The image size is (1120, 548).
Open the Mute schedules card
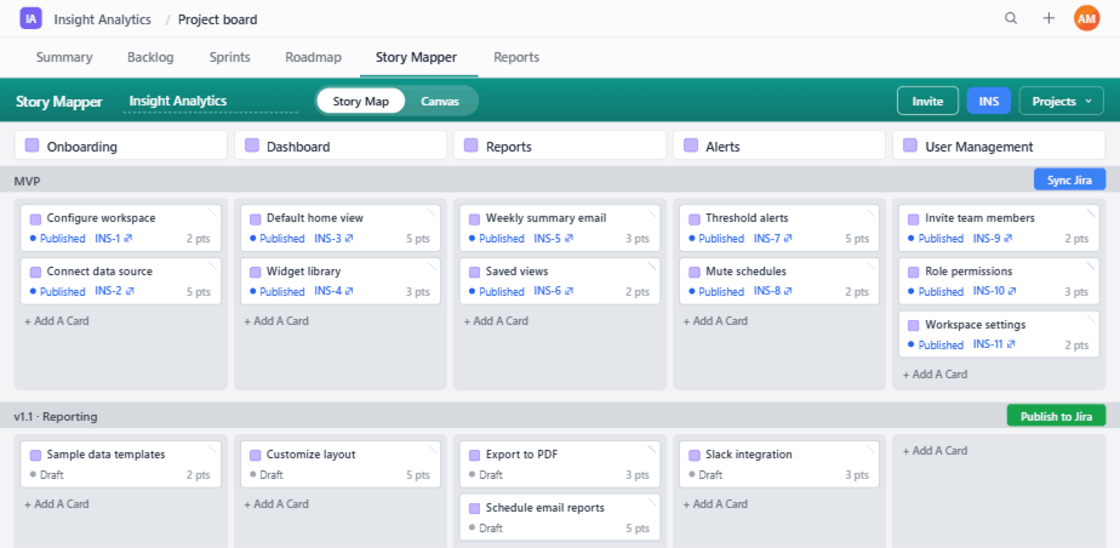tap(779, 281)
